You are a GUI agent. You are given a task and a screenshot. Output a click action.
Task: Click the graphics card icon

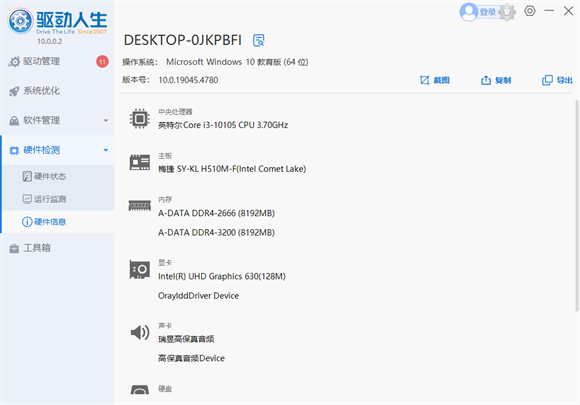point(140,270)
